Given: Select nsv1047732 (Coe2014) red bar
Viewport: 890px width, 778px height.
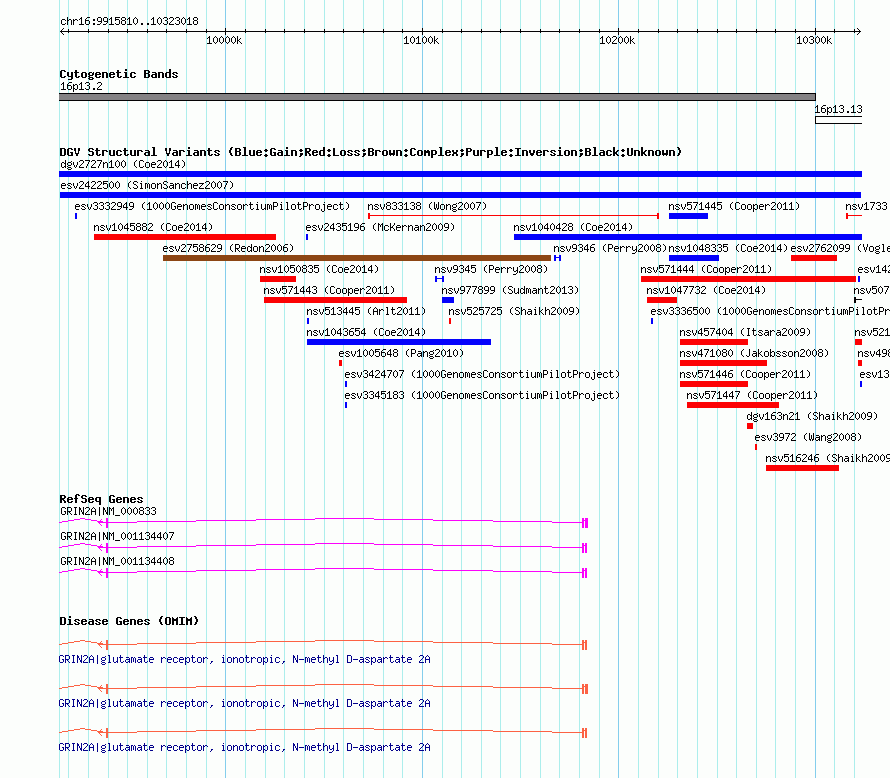Looking at the screenshot, I should click(662, 300).
